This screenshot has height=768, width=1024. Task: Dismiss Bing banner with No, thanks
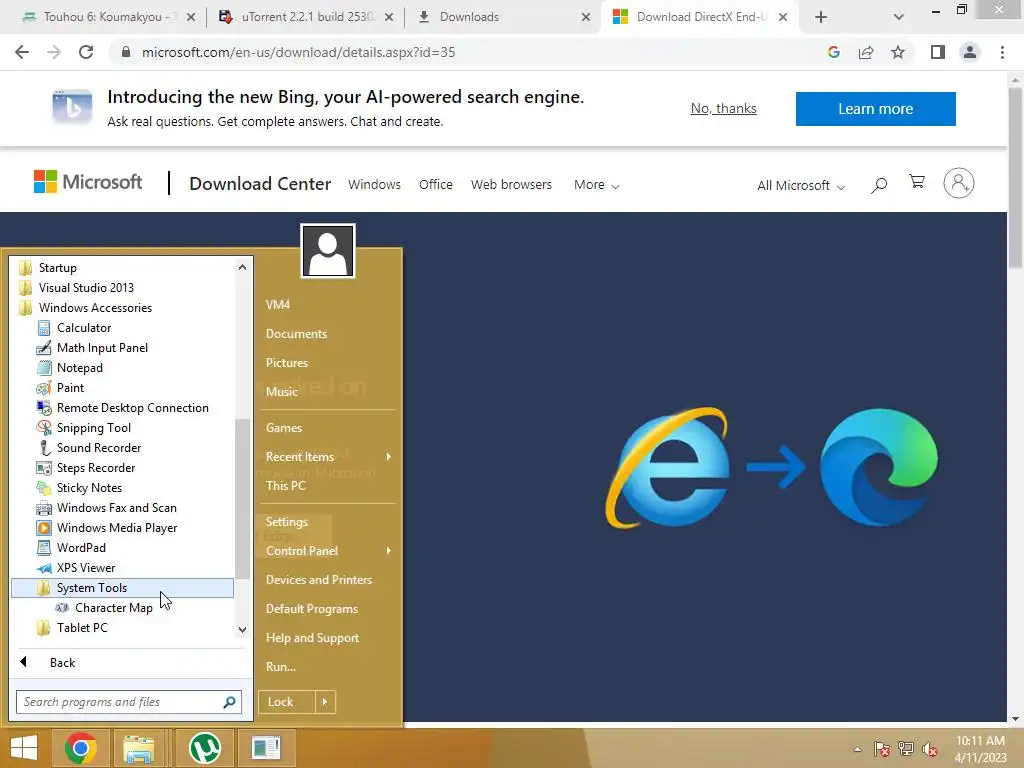(723, 108)
